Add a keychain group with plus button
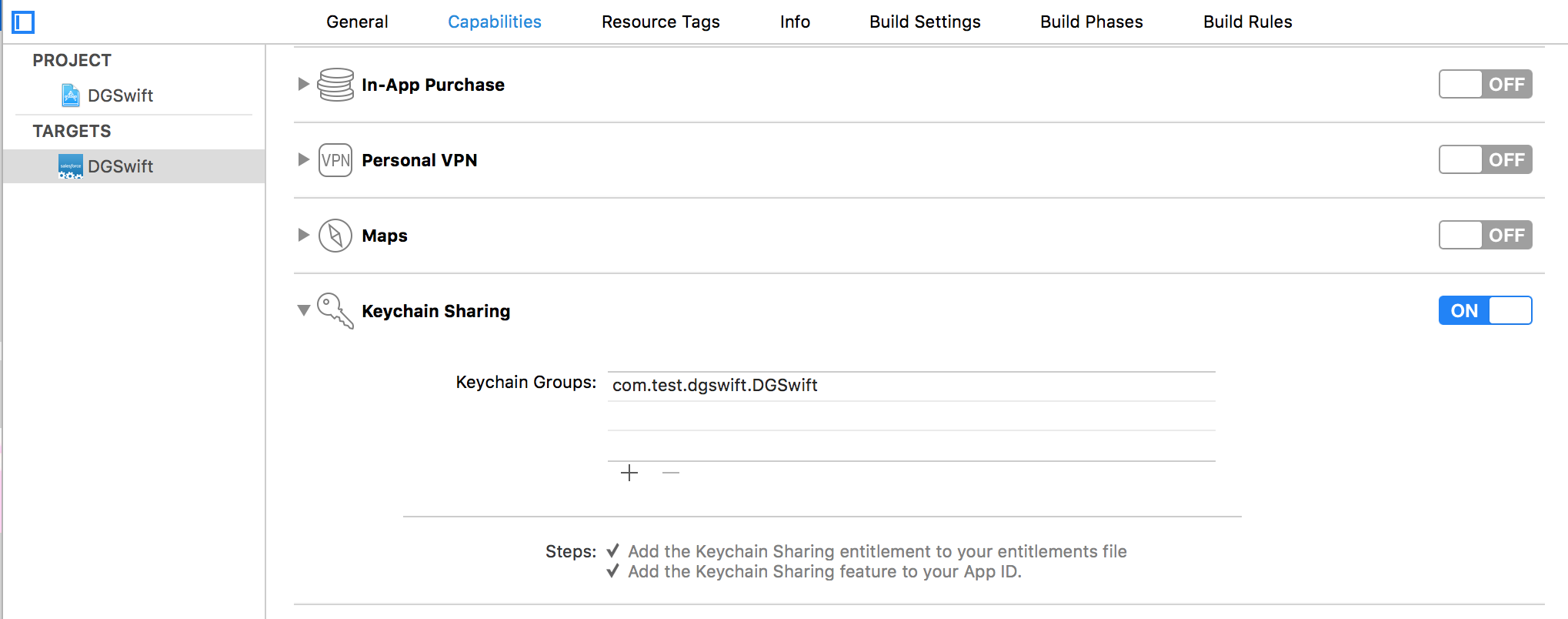The width and height of the screenshot is (1568, 619). click(629, 473)
